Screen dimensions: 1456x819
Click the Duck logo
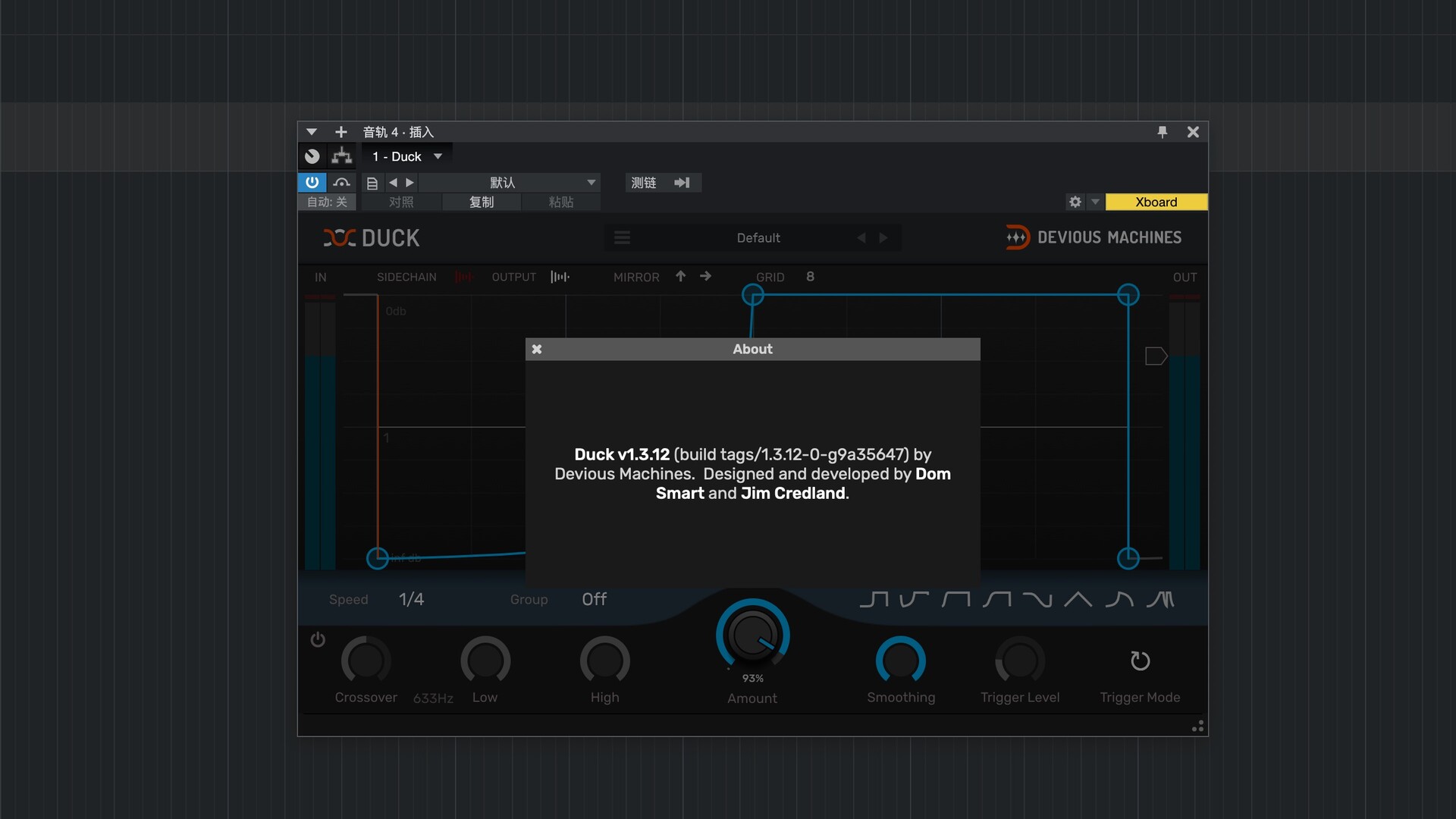click(x=372, y=238)
